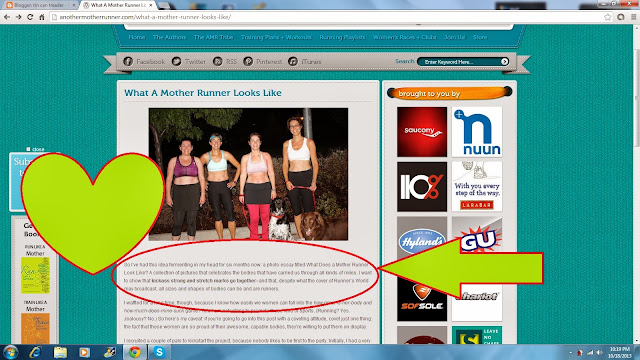Submit search with the arrow button
This screenshot has width=640, height=360.
point(504,62)
